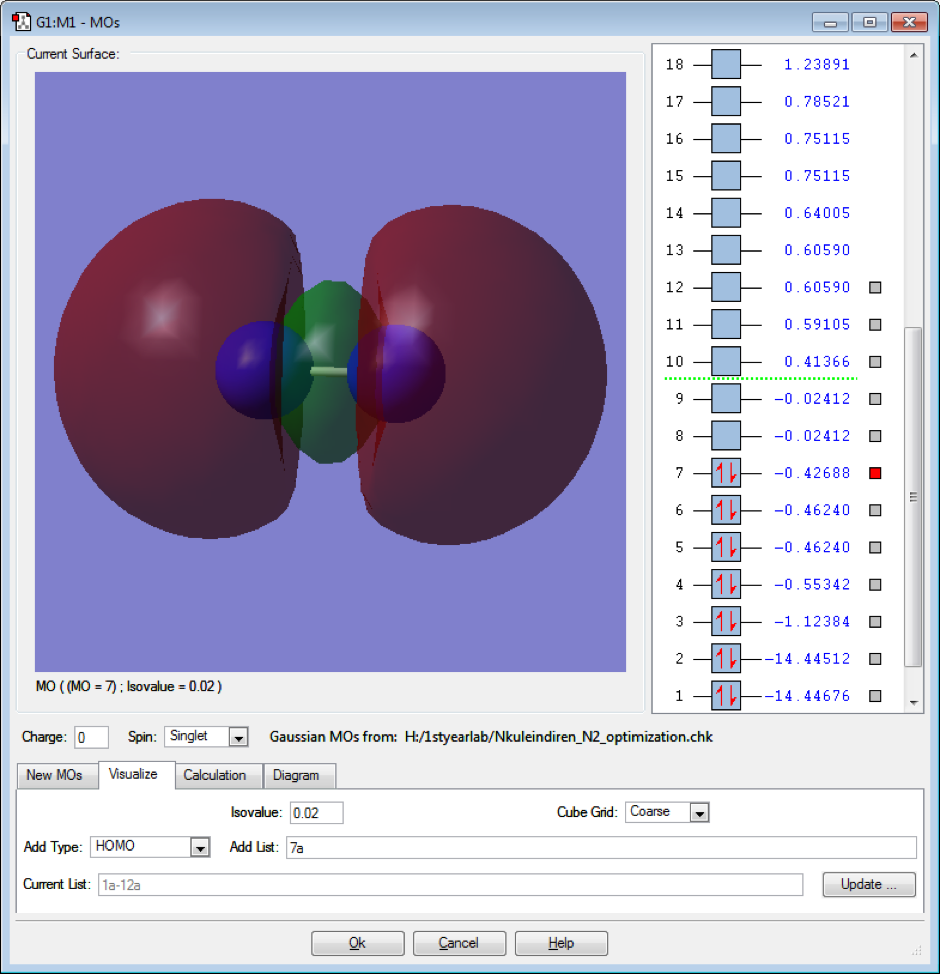Toggle surface marker for MO 6
This screenshot has height=974, width=940.
(x=875, y=510)
